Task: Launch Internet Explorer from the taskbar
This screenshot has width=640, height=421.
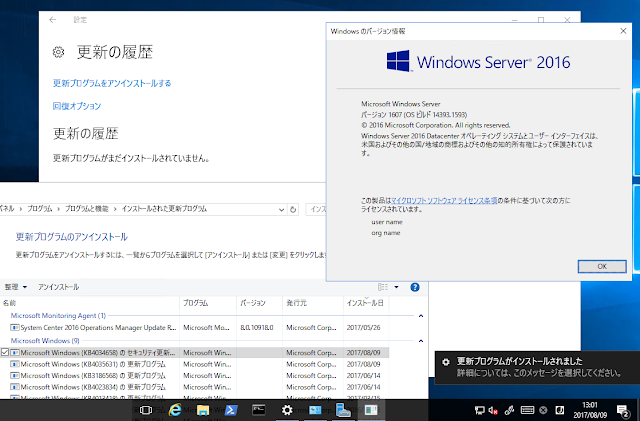Action: click(175, 410)
